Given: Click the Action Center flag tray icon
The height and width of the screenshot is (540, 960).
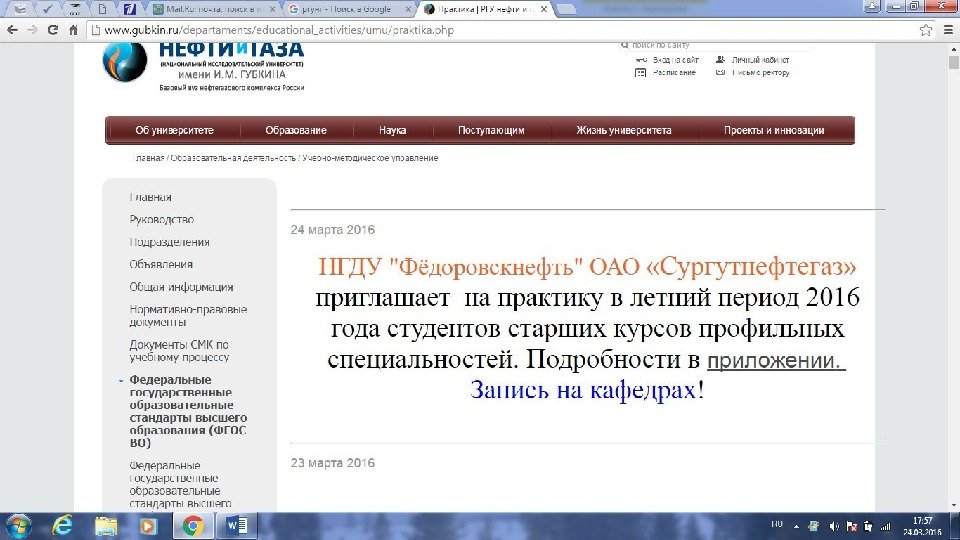Looking at the screenshot, I should 851,526.
